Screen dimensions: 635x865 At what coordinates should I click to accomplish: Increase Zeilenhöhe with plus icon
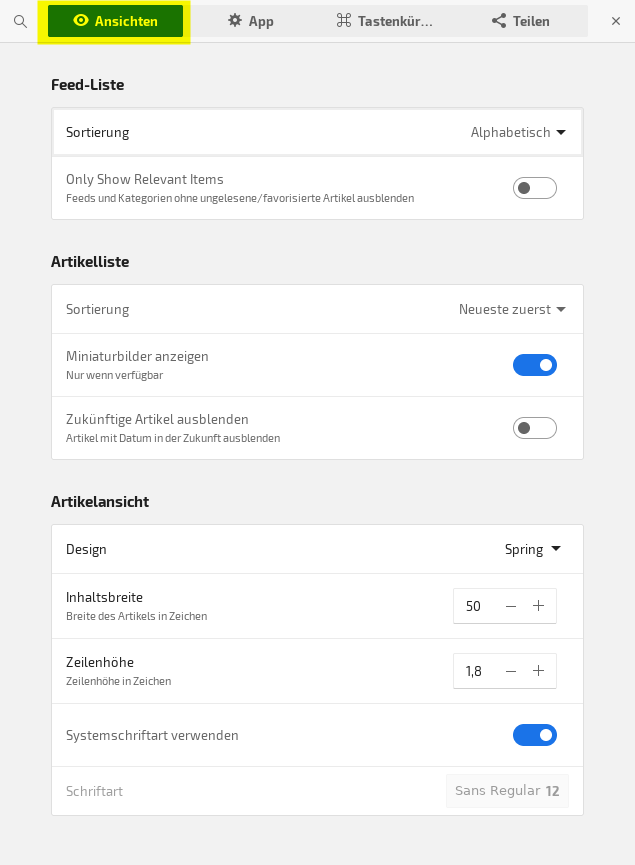(x=538, y=671)
